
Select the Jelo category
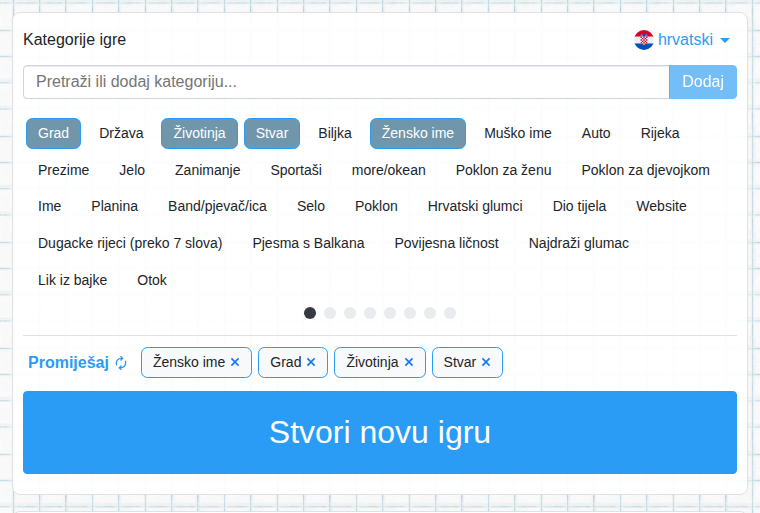(132, 170)
